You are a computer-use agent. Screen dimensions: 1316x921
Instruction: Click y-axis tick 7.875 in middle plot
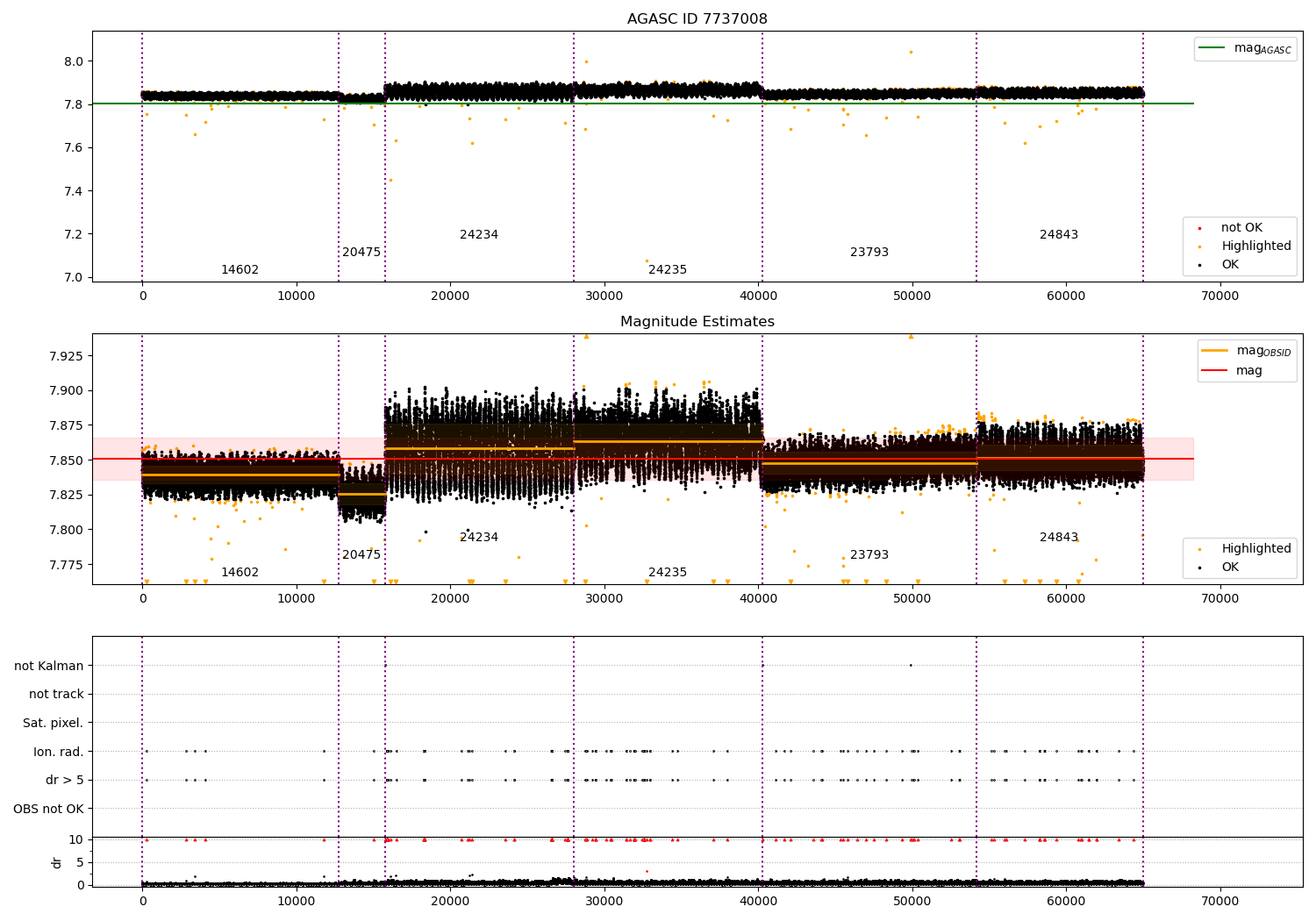(66, 425)
